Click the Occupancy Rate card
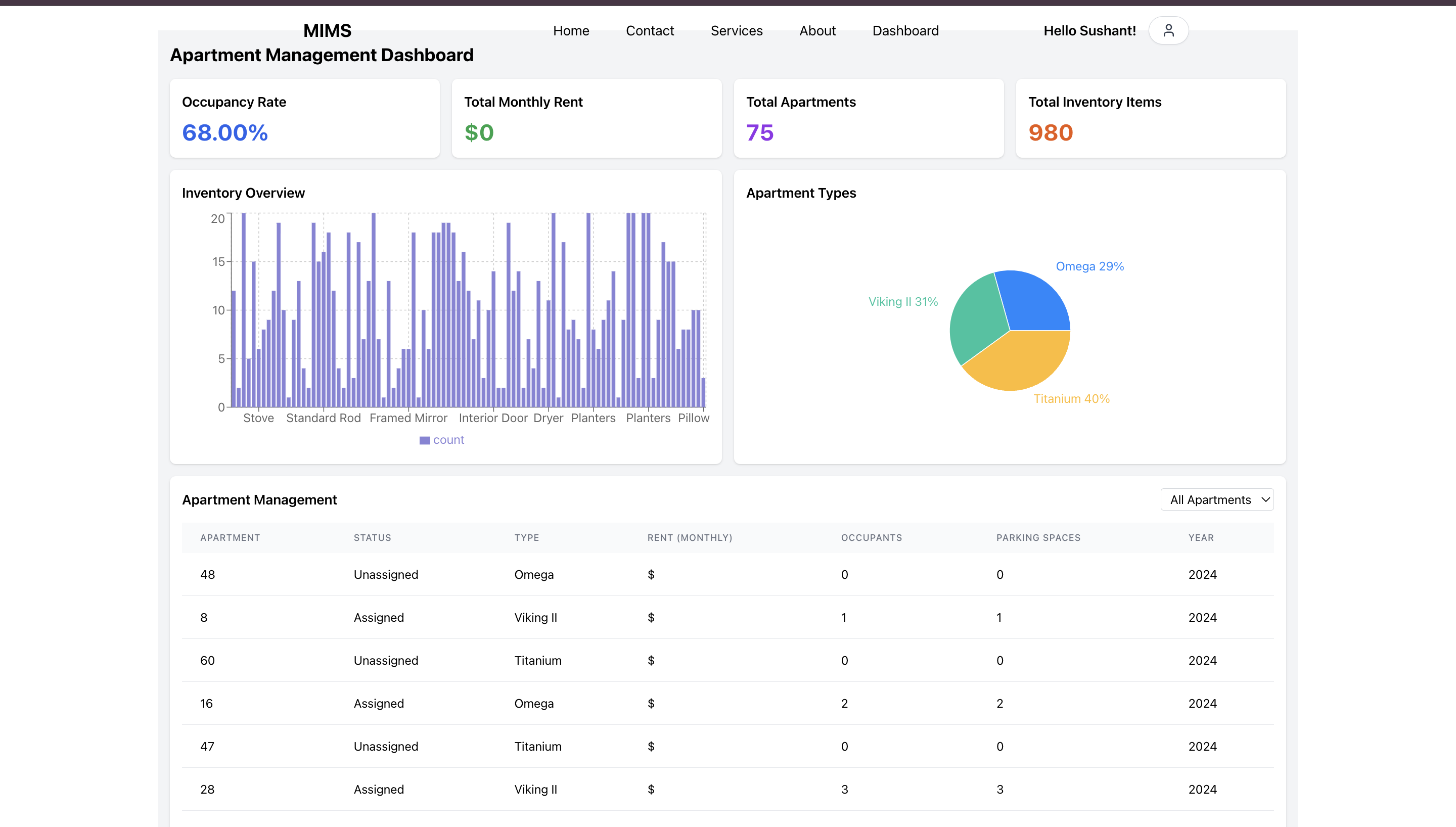This screenshot has height=827, width=1456. pos(304,118)
